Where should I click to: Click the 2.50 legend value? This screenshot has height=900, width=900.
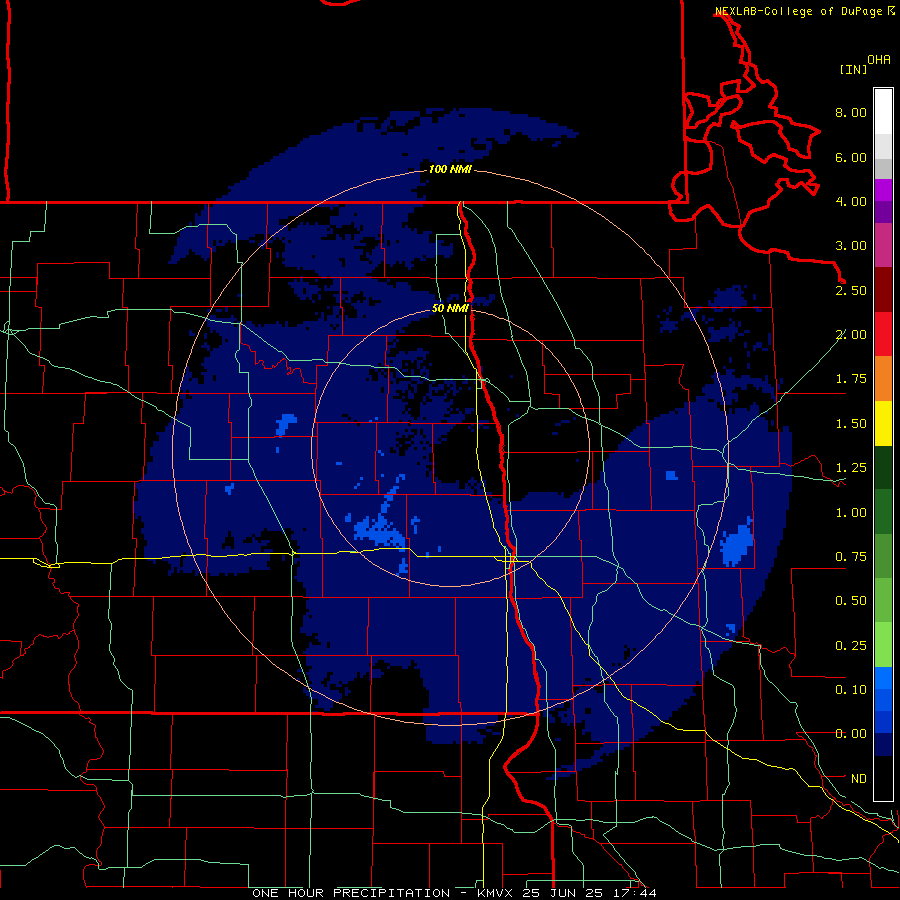pyautogui.click(x=851, y=290)
